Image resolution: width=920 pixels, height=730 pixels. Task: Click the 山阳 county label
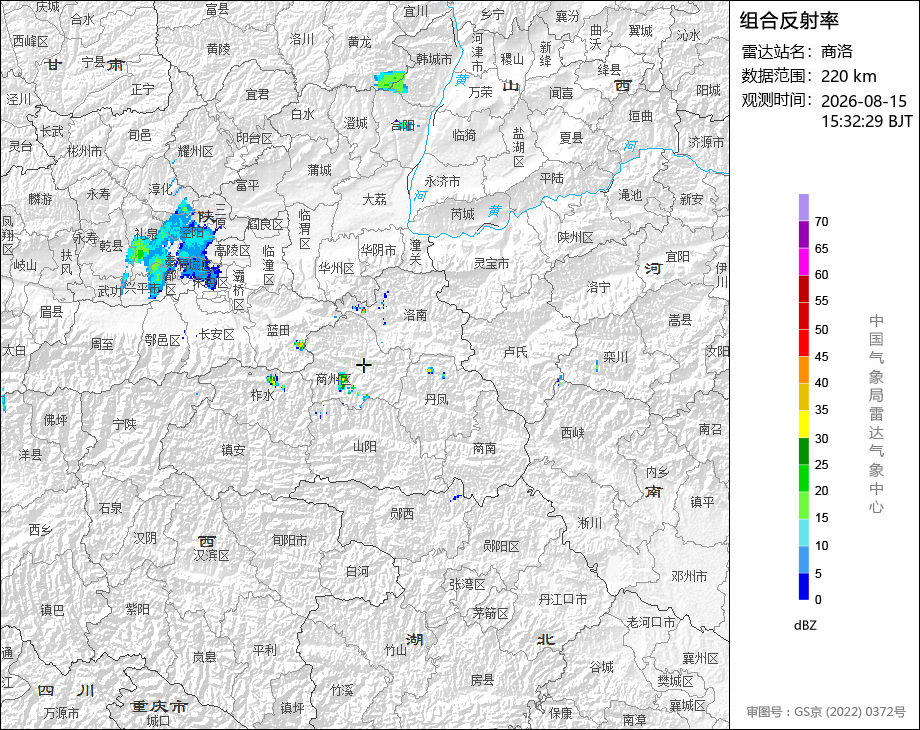pyautogui.click(x=364, y=447)
